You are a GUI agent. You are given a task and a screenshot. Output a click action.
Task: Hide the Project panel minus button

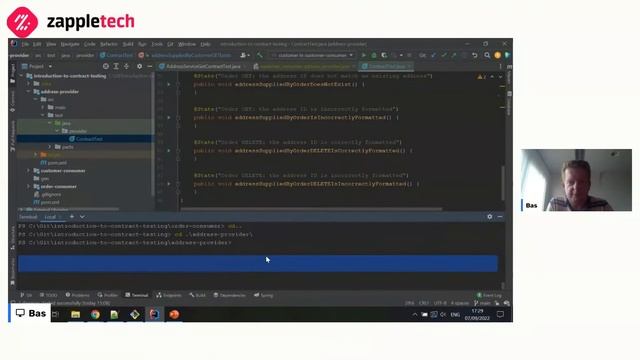click(149, 66)
